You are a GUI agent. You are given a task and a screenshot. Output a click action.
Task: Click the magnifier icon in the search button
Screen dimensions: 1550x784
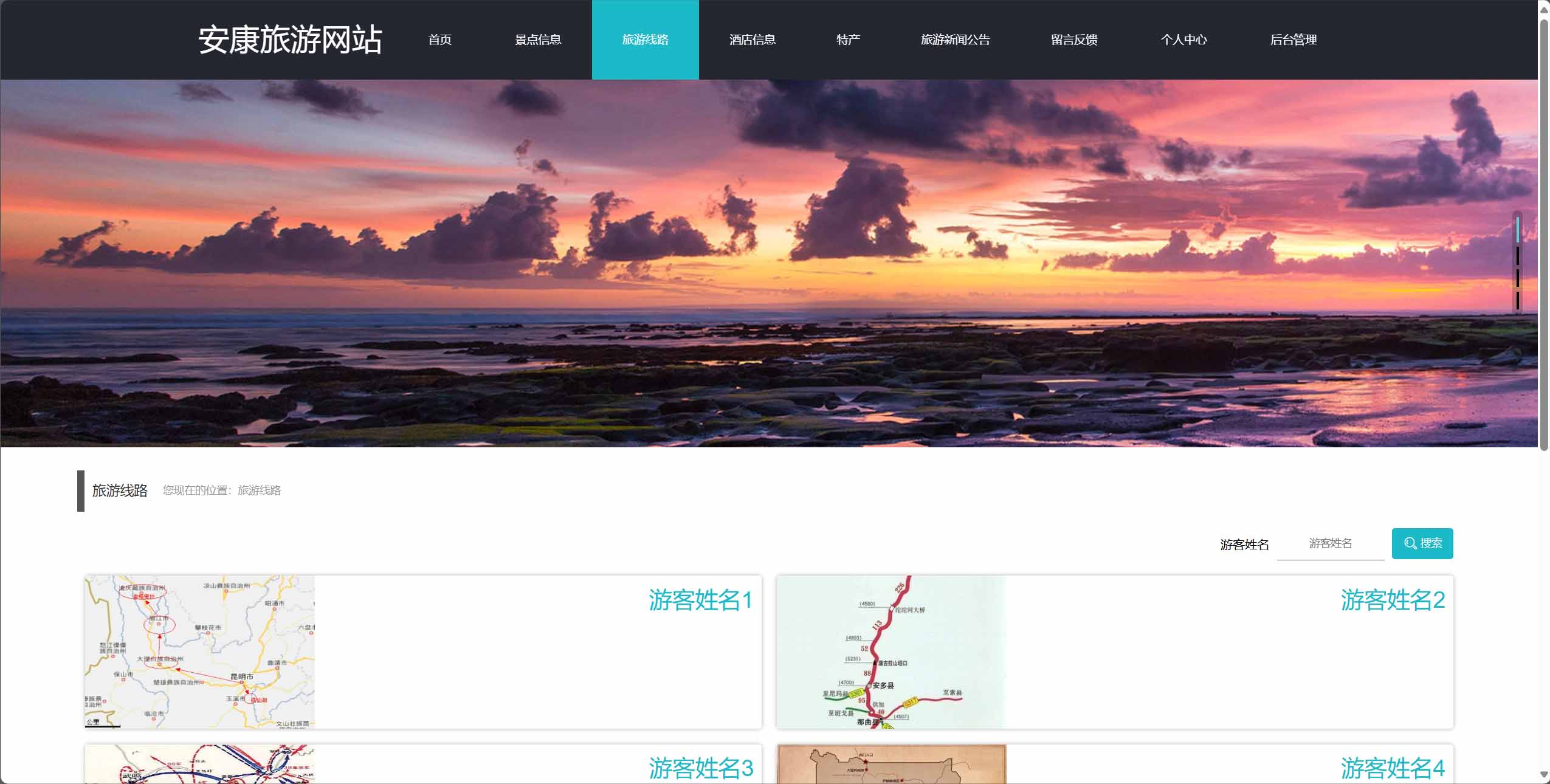click(x=1410, y=543)
